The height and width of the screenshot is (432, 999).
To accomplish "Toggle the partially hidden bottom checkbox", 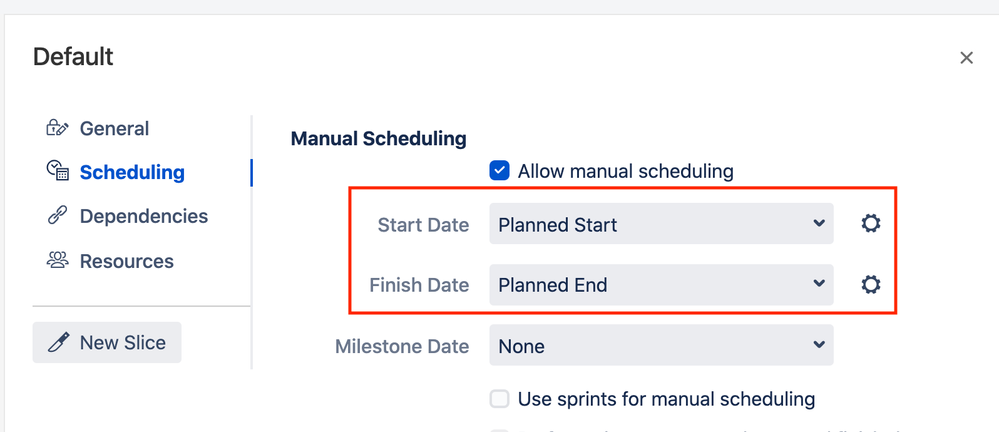I will point(500,429).
